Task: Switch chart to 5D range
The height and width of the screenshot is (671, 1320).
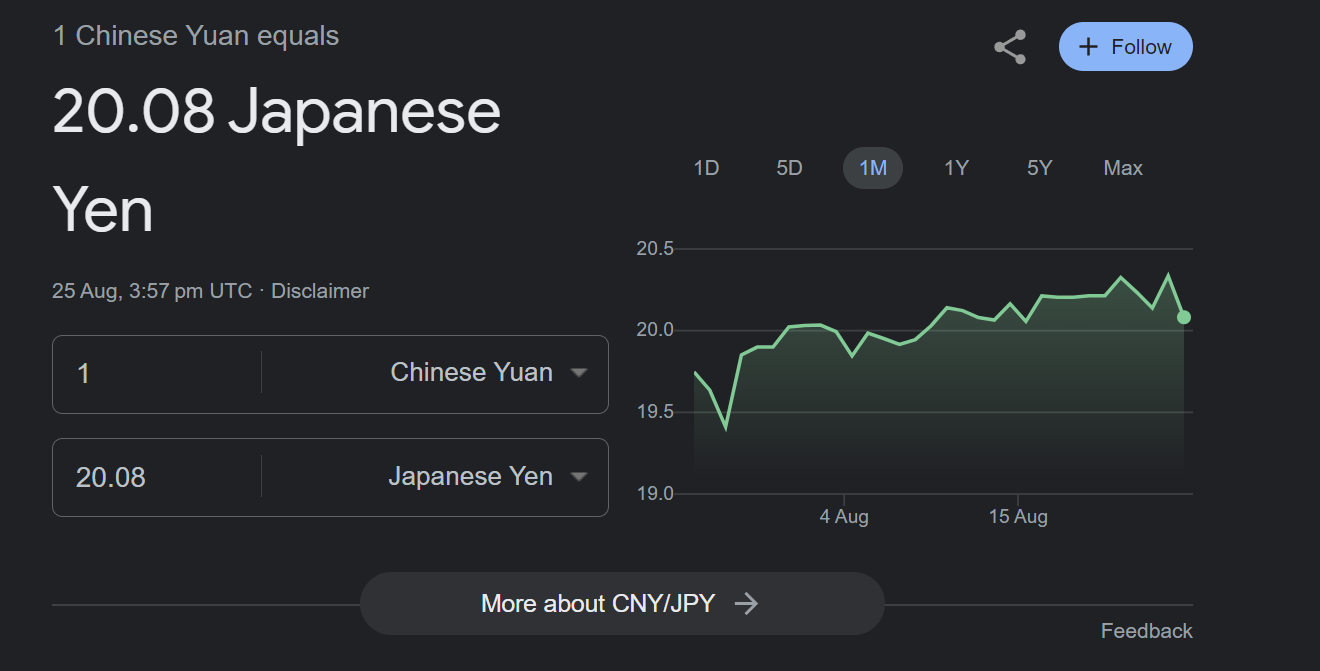Action: tap(789, 168)
